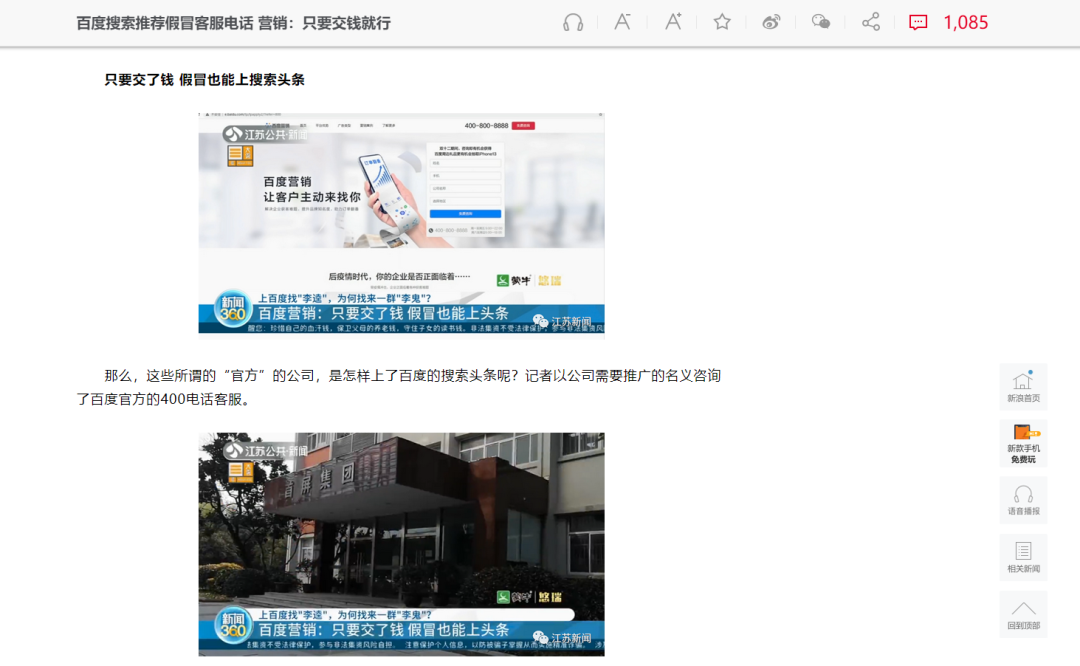Decrease font size with small A icon
This screenshot has width=1080, height=666.
pyautogui.click(x=622, y=23)
